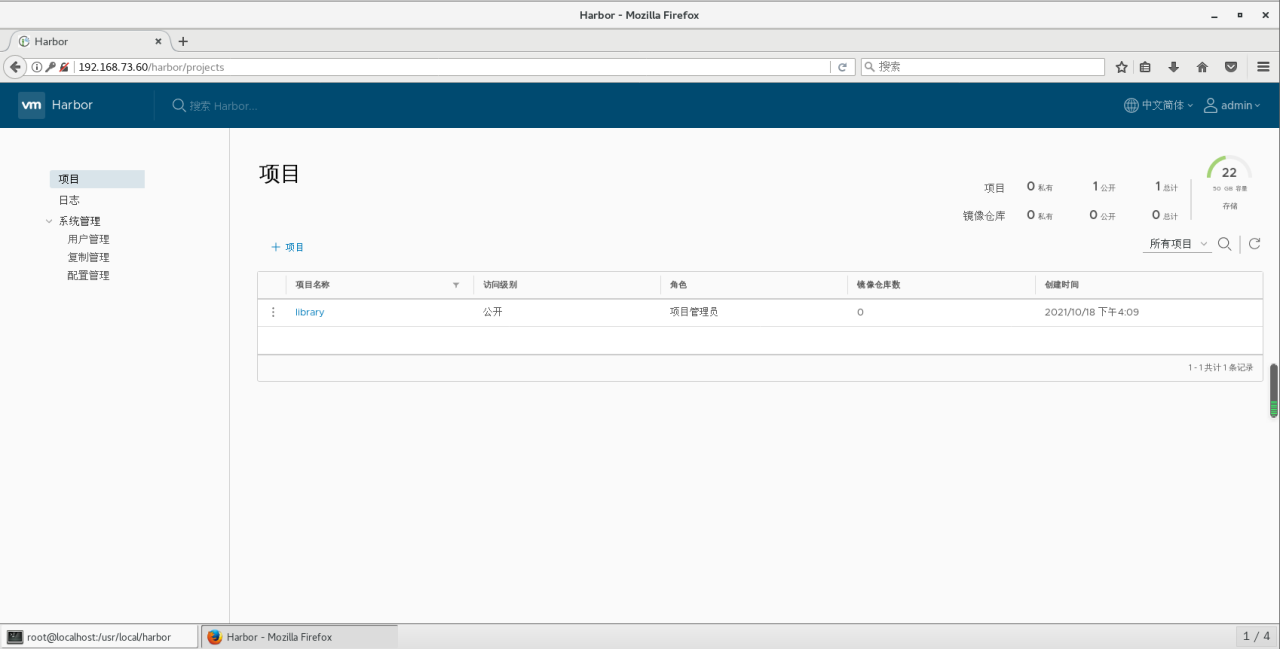Click the Firefox downloads arrow icon
This screenshot has height=649, width=1280.
tap(1173, 67)
